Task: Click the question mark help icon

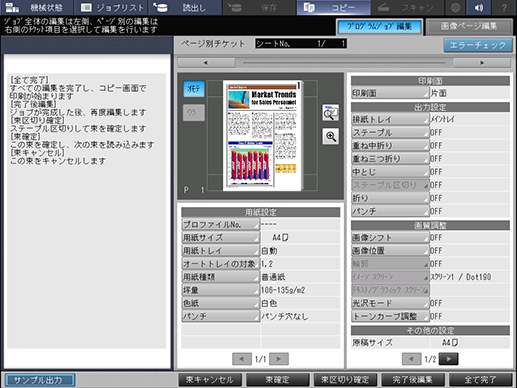Action: pyautogui.click(x=504, y=7)
